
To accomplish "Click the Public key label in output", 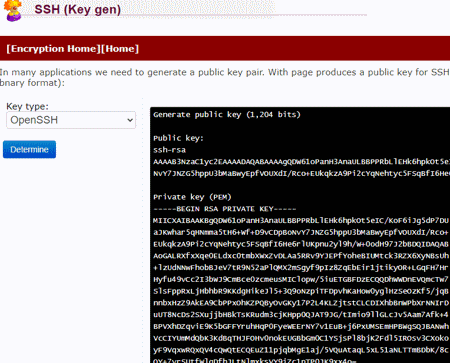I will point(178,138).
